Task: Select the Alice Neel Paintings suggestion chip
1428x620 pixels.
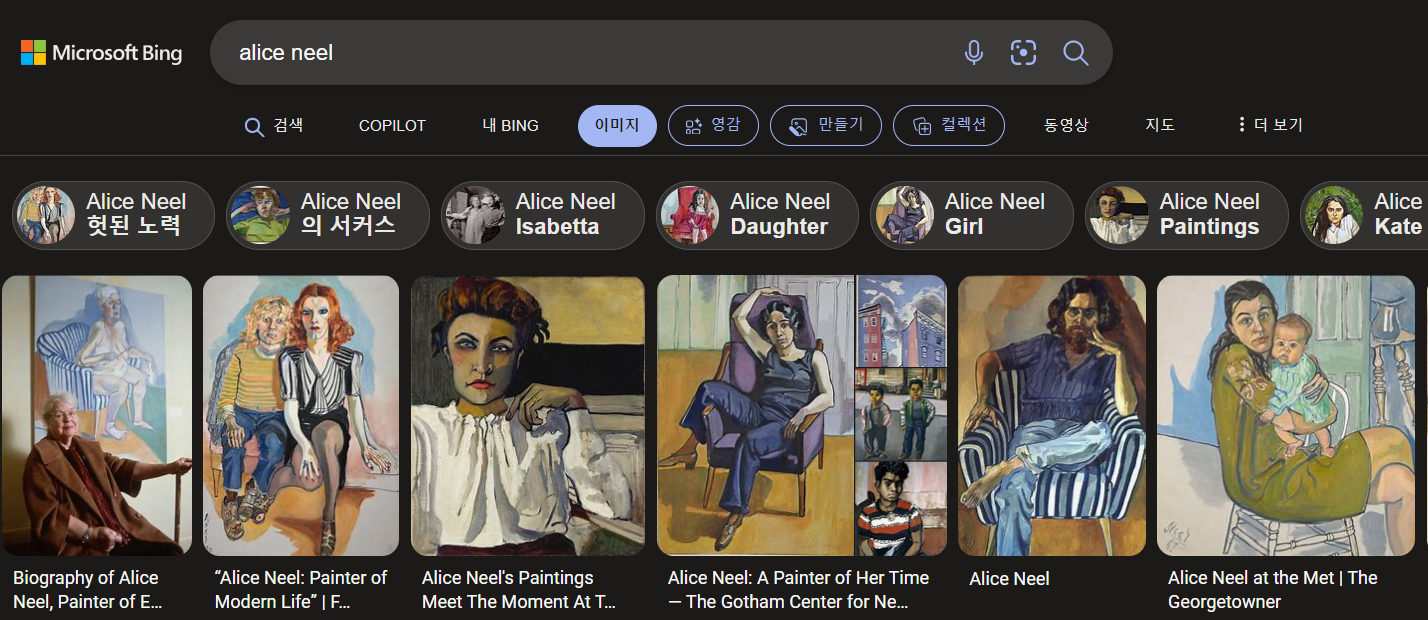Action: [x=1187, y=215]
